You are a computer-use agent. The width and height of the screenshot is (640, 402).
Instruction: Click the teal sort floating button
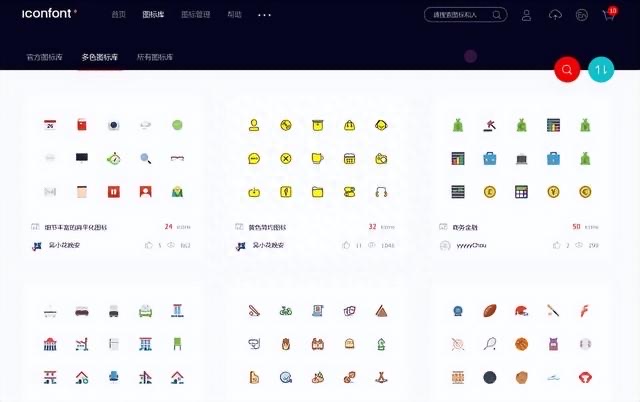click(600, 69)
